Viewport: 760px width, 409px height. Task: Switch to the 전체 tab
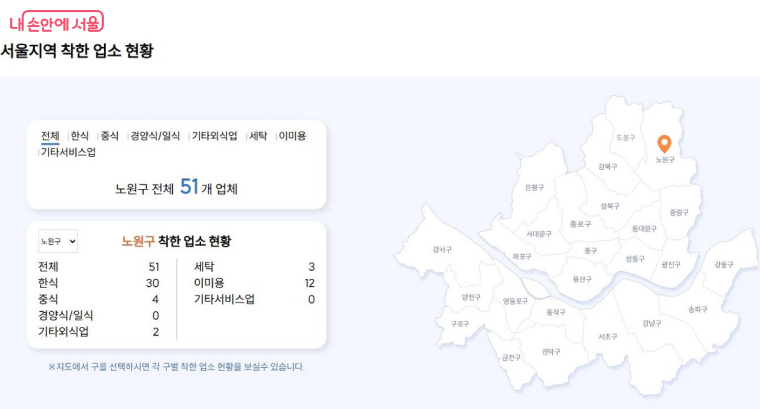(x=50, y=136)
